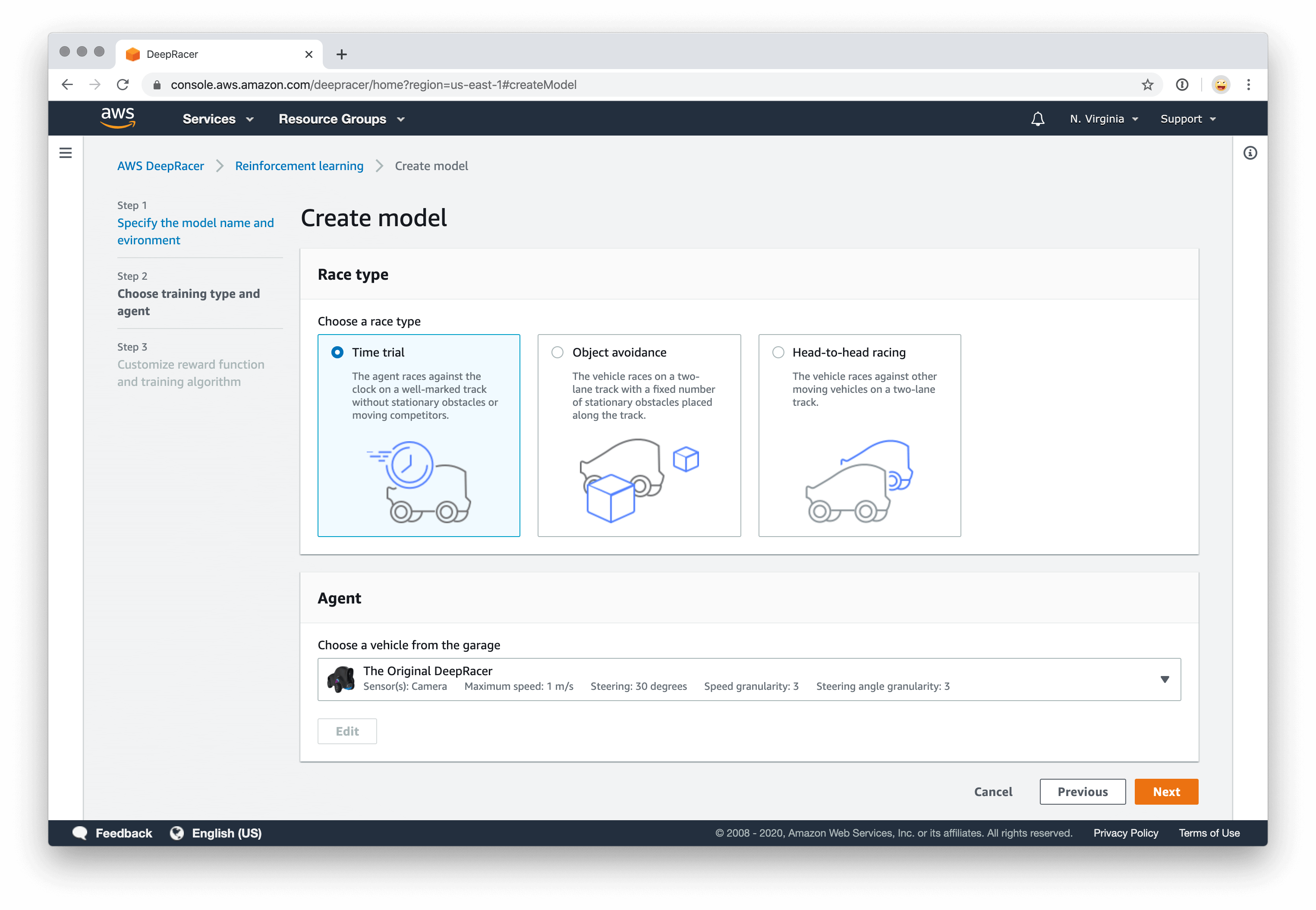Click the Feedback speech bubble icon
Screen dimensions: 1316x910
(80, 833)
